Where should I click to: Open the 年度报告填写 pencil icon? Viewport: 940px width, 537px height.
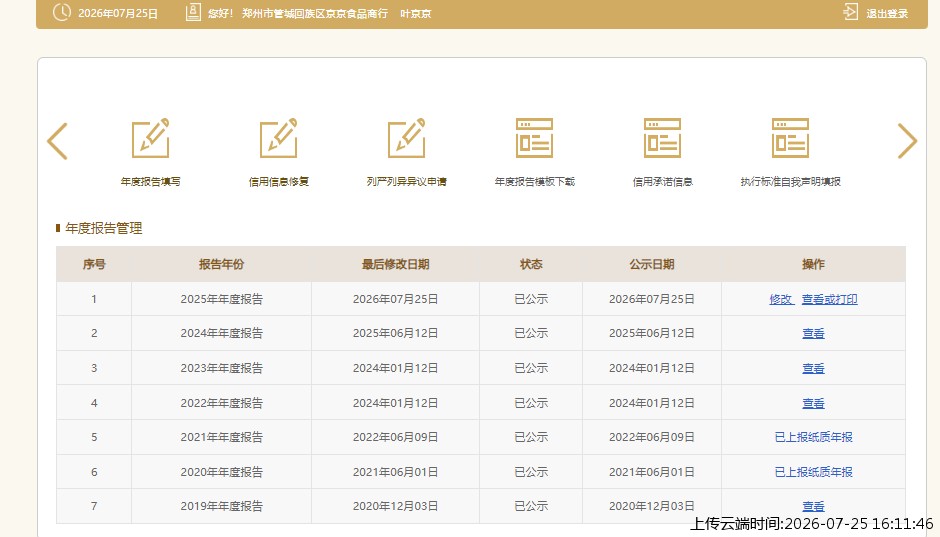point(150,138)
